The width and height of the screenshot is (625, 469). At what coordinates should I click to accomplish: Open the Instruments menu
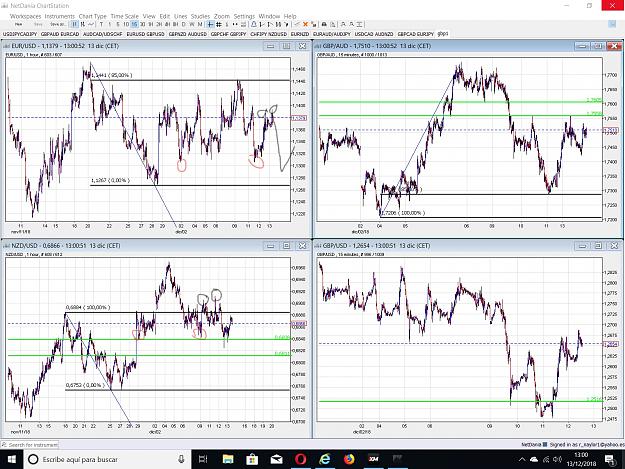(x=60, y=16)
